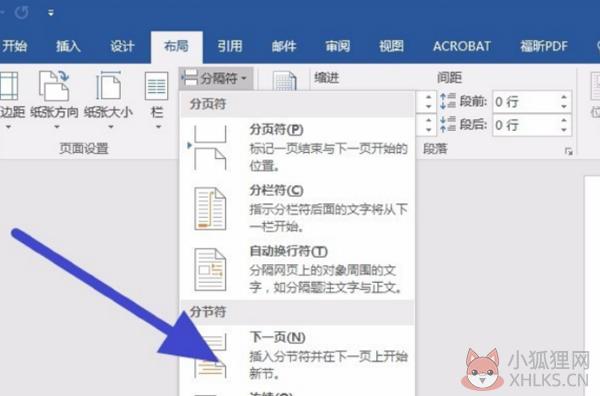Choose 自动换行符(T) text wrapping break

click(298, 269)
